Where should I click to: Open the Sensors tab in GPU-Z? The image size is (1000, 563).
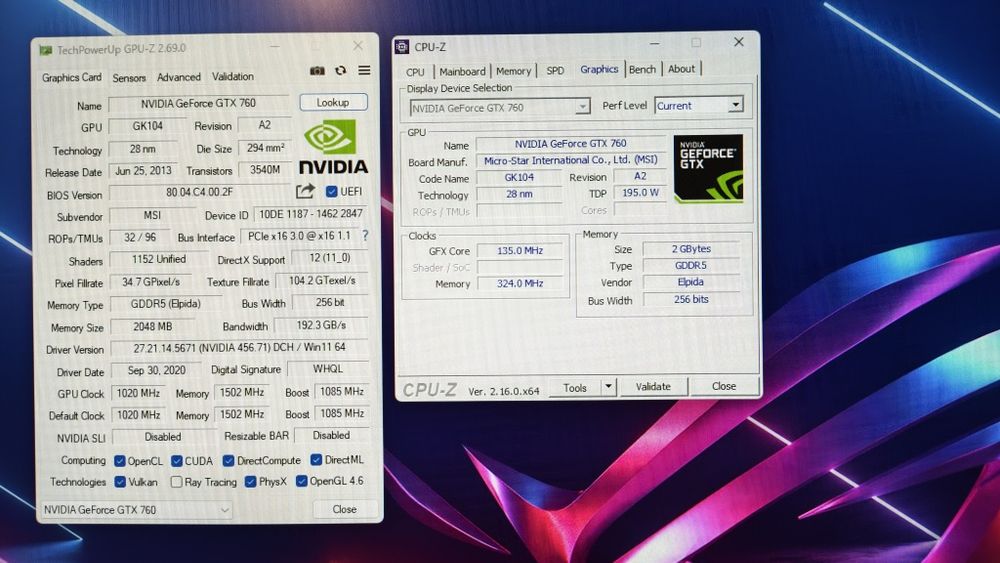click(129, 78)
